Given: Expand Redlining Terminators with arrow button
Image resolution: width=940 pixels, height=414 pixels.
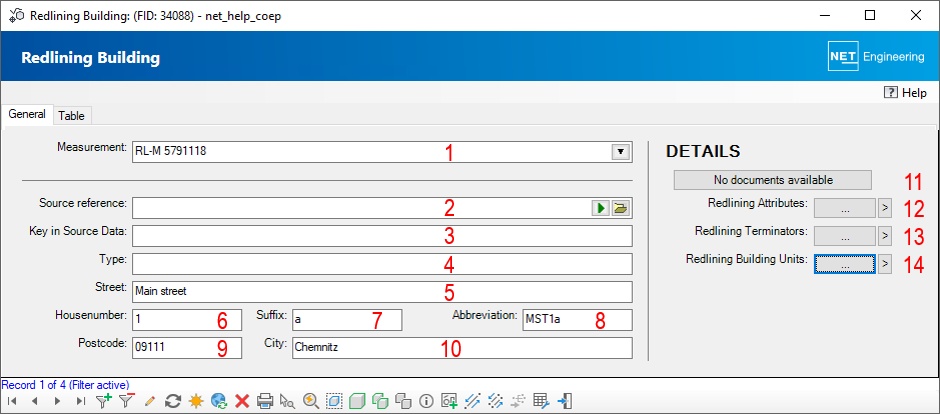Looking at the screenshot, I should (884, 236).
